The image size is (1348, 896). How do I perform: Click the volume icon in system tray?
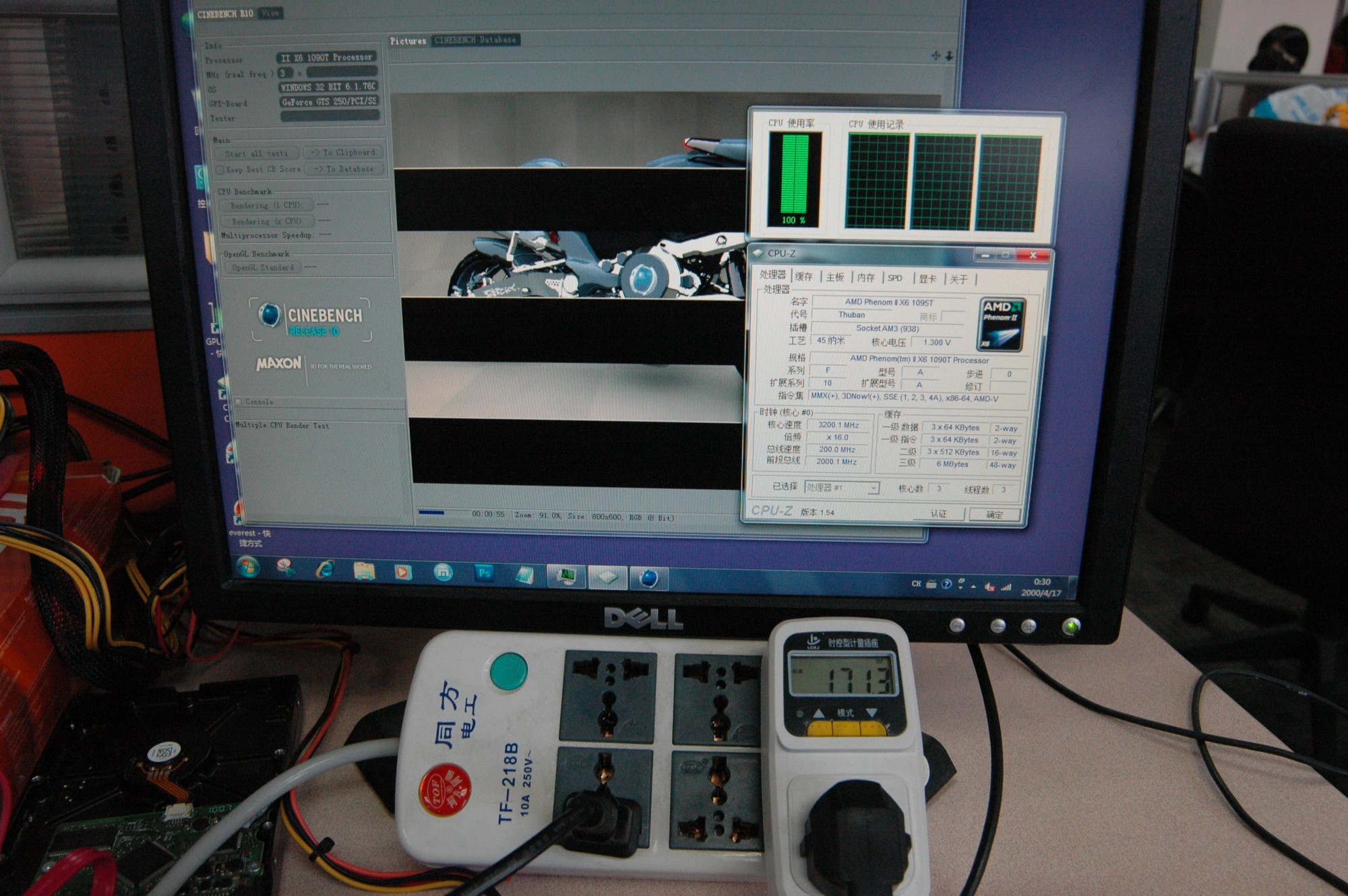pyautogui.click(x=989, y=587)
